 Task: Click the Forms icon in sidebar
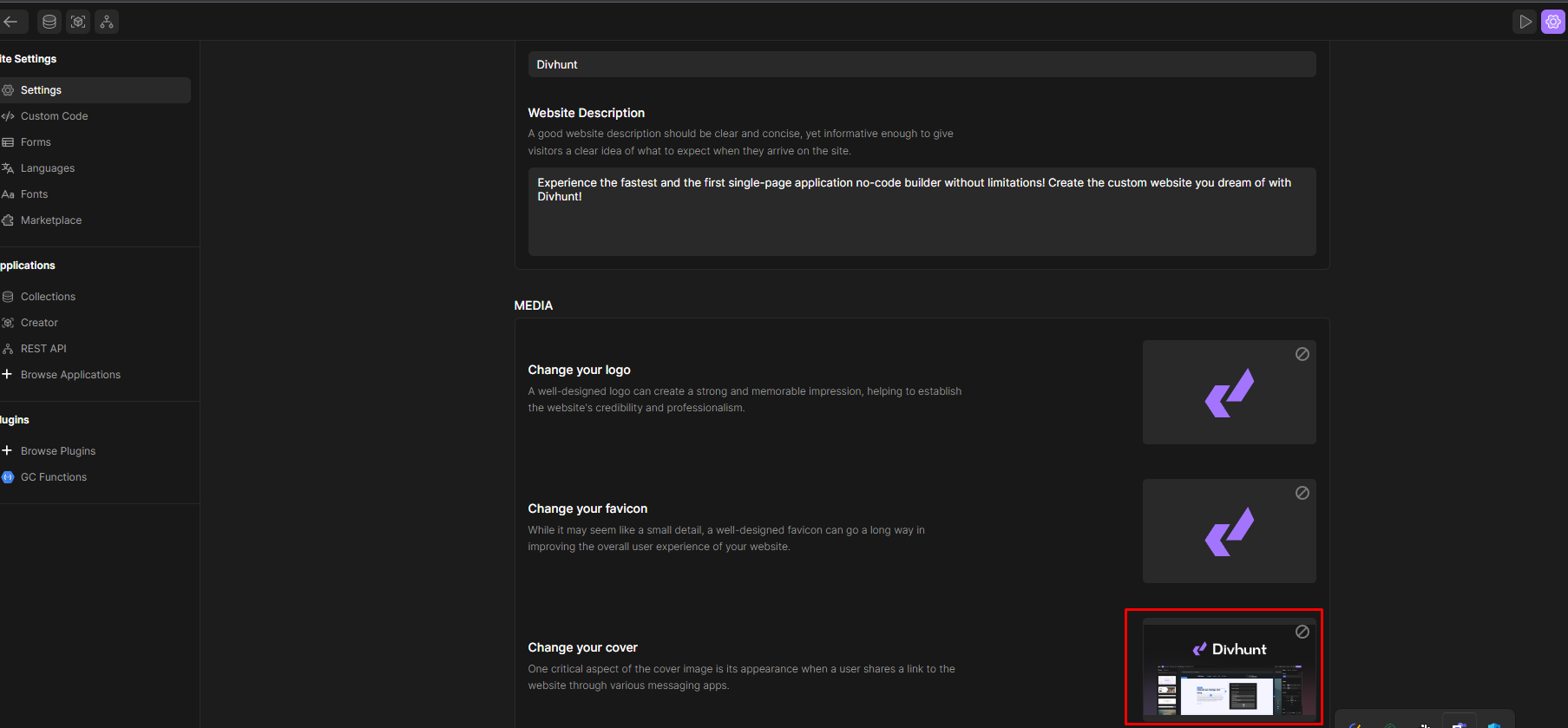[8, 142]
